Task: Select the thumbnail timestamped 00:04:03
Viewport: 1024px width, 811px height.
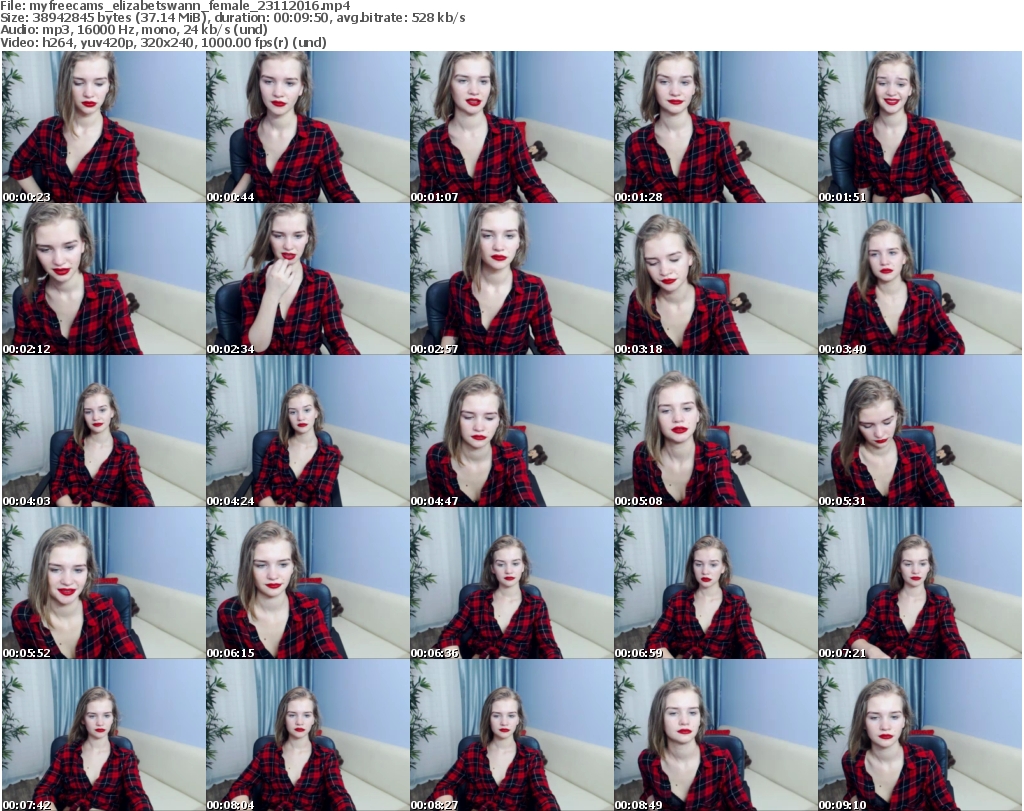Action: 103,431
